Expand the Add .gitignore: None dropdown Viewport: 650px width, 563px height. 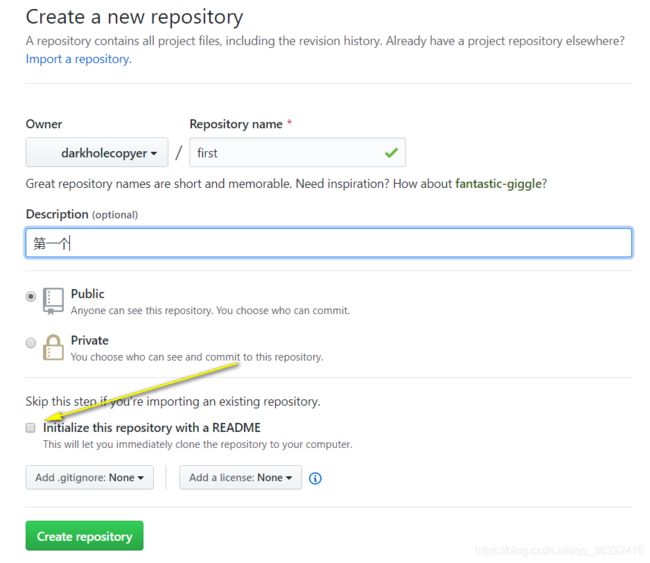[90, 477]
